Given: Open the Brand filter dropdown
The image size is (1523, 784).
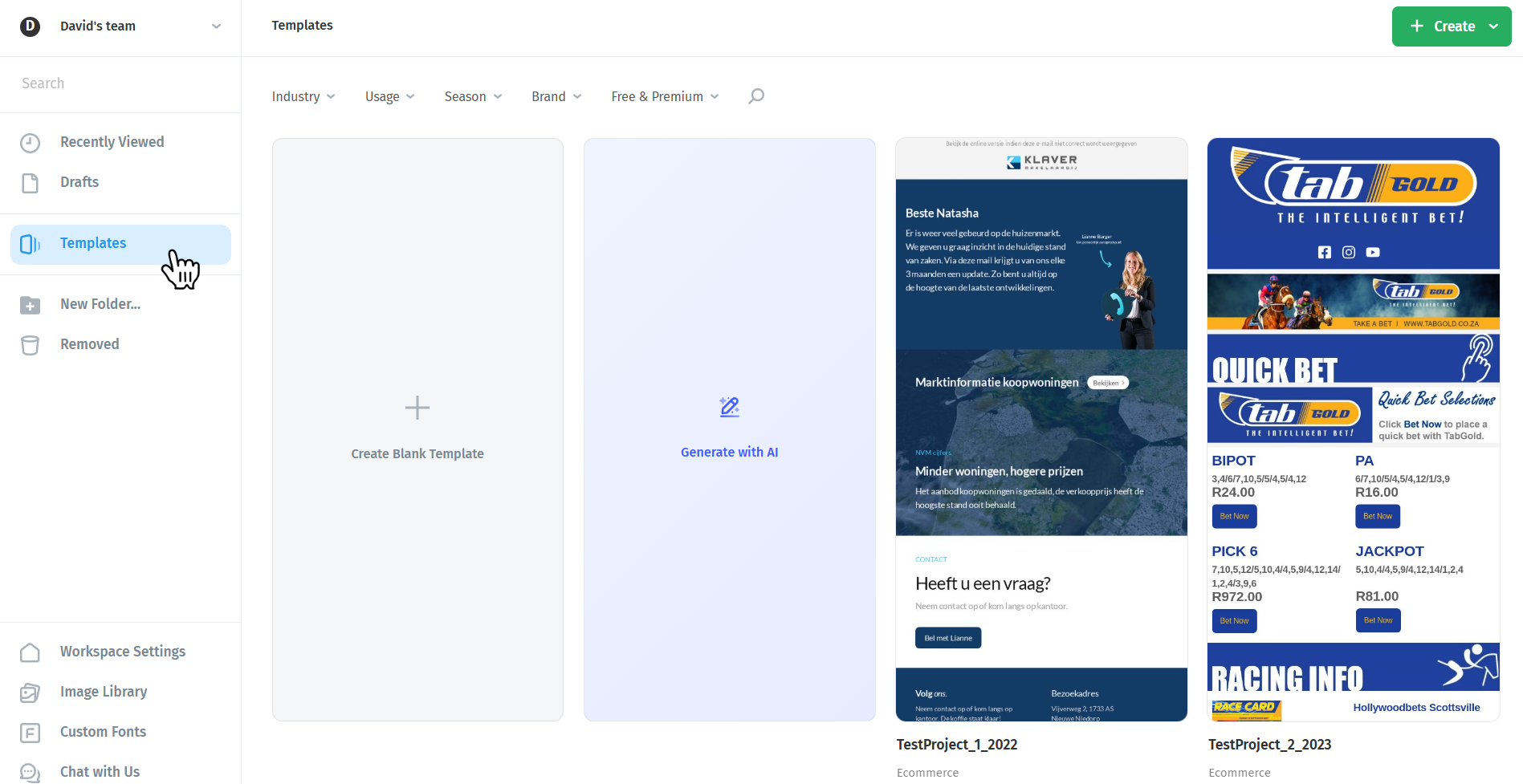Looking at the screenshot, I should coord(556,96).
